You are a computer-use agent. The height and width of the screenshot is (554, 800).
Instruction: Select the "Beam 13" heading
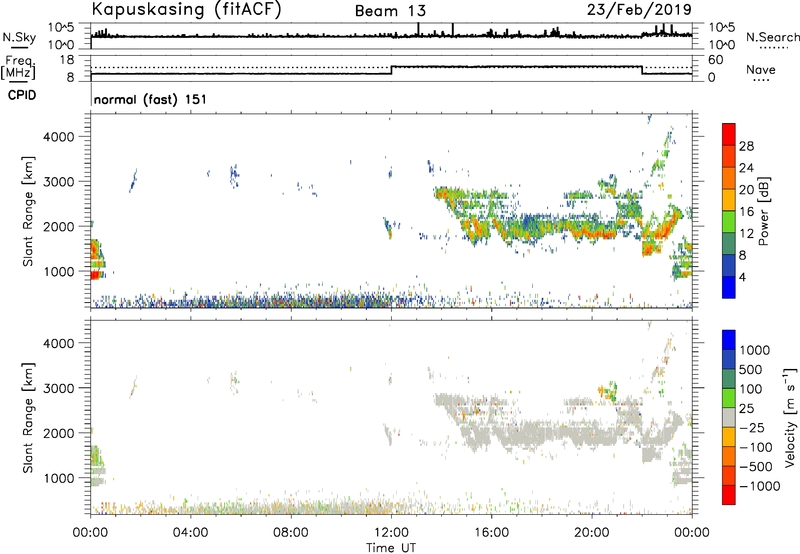pos(390,11)
